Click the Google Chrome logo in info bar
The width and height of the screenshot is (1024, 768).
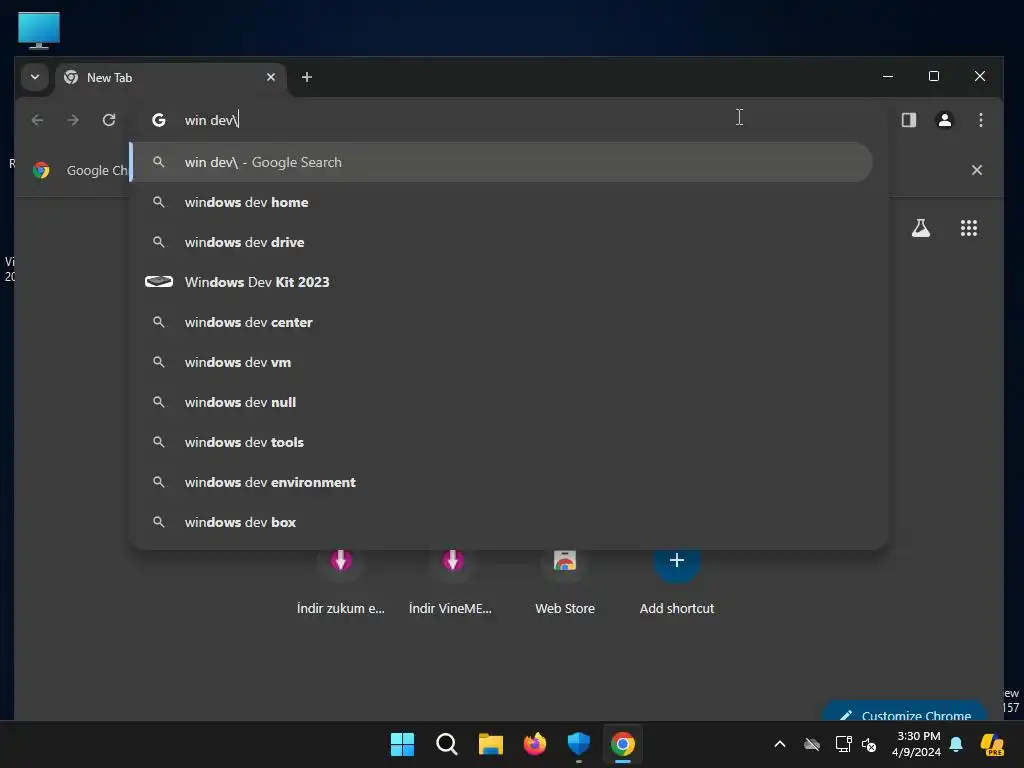41,170
